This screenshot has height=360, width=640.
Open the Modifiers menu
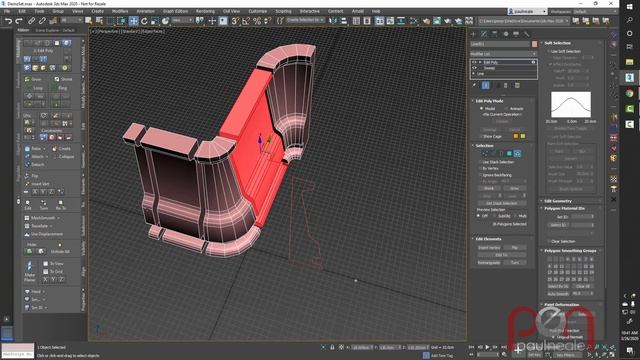[x=120, y=11]
